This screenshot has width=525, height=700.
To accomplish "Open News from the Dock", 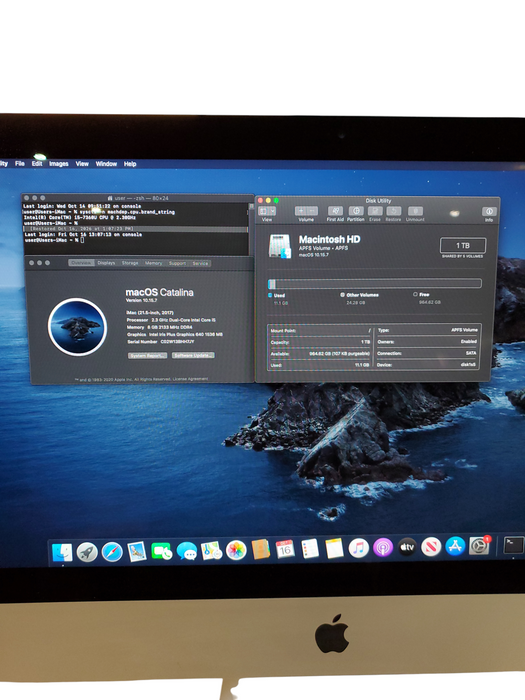I will pos(431,546).
